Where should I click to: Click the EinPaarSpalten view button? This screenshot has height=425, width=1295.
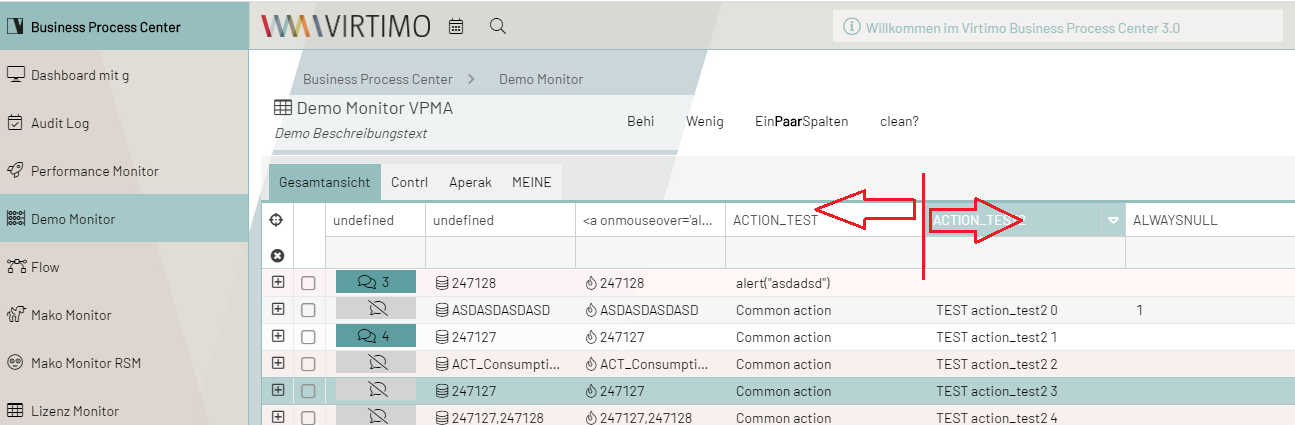801,122
